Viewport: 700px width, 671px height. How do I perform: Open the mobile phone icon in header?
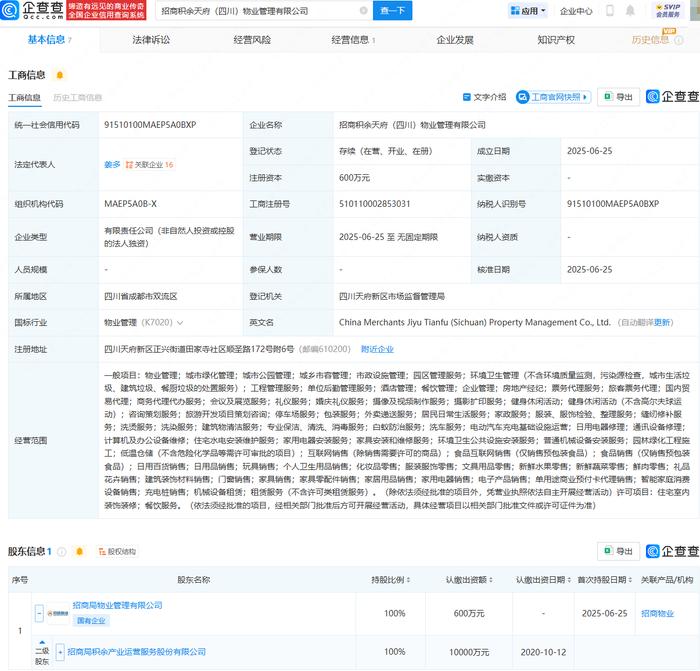pos(610,10)
